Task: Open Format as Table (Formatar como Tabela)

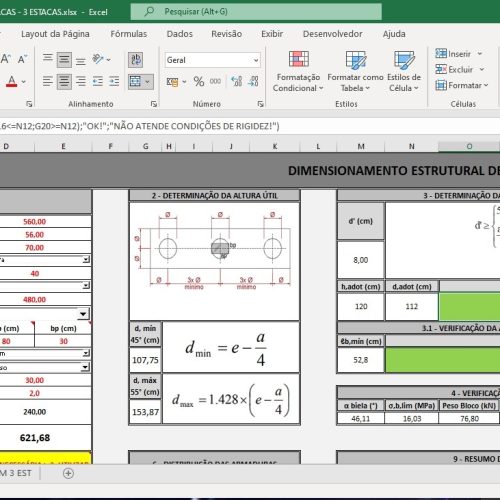Action: (x=355, y=71)
